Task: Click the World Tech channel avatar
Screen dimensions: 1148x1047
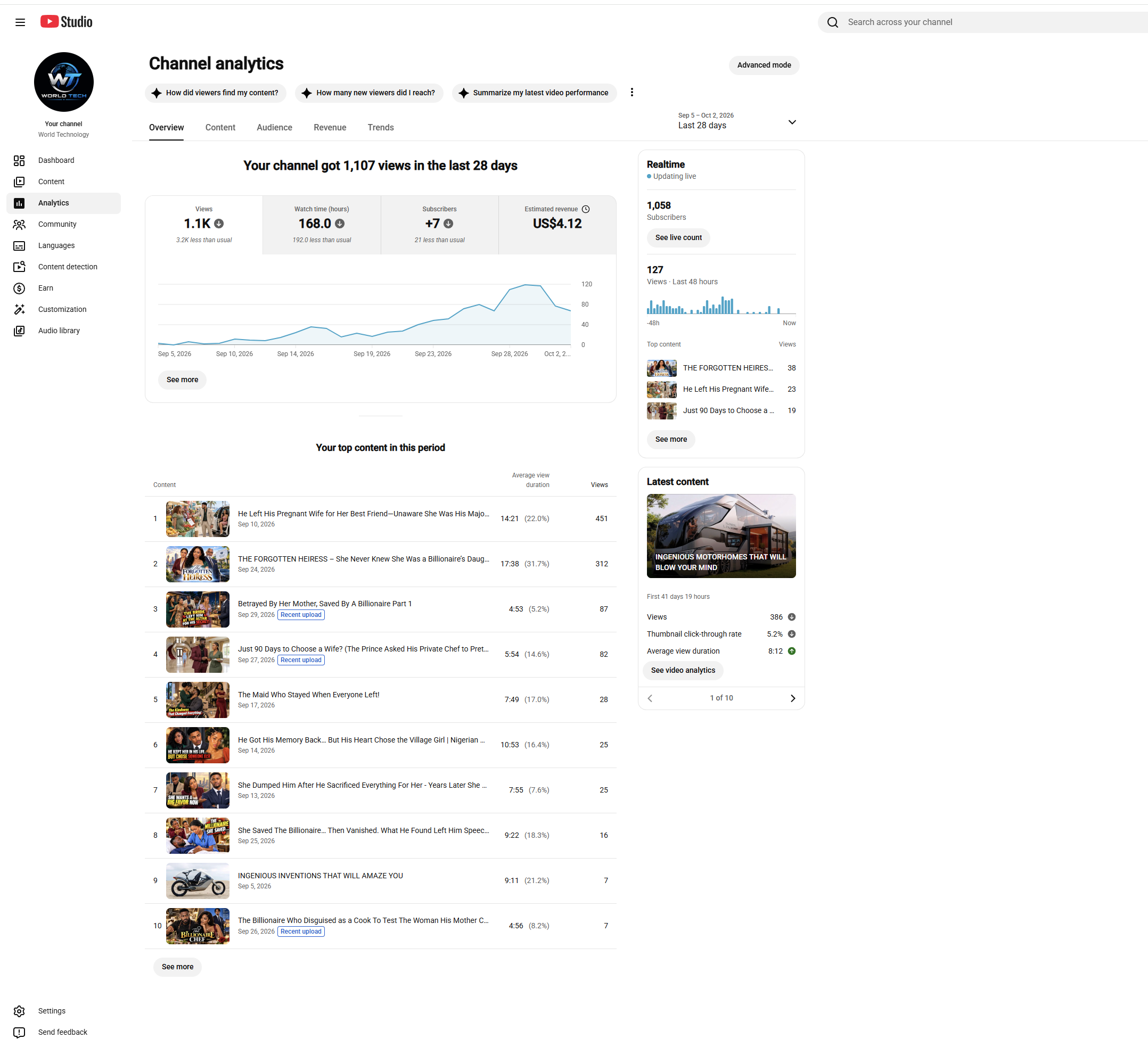Action: (64, 82)
